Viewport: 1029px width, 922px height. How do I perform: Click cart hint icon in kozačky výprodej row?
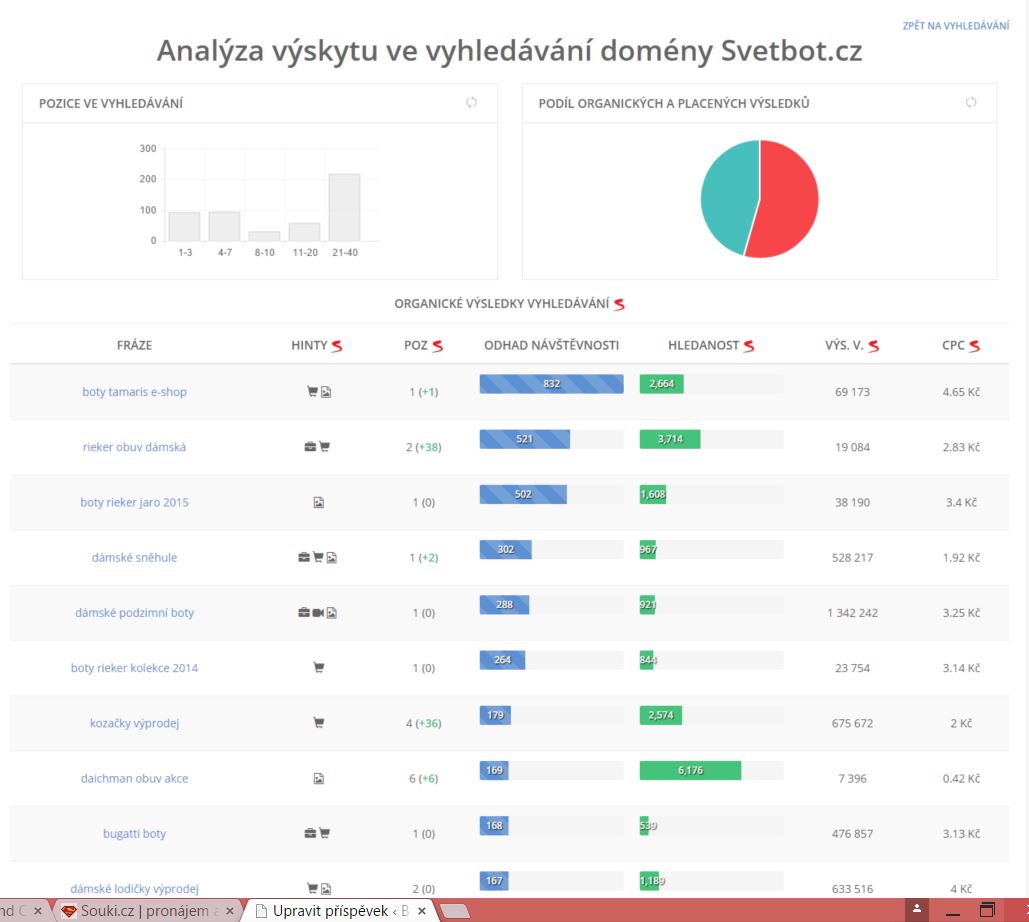click(319, 723)
